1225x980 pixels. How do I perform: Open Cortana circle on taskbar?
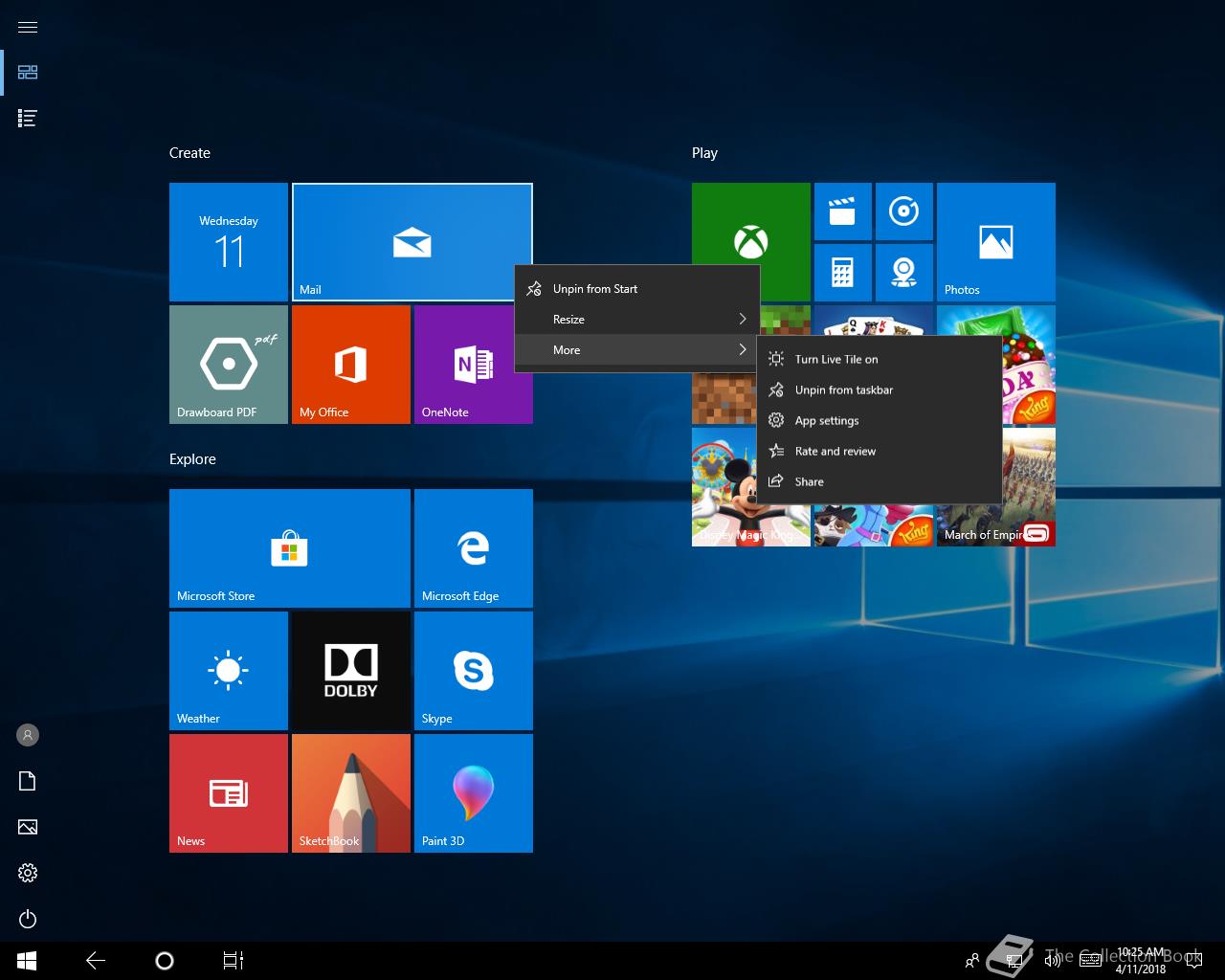pyautogui.click(x=165, y=961)
